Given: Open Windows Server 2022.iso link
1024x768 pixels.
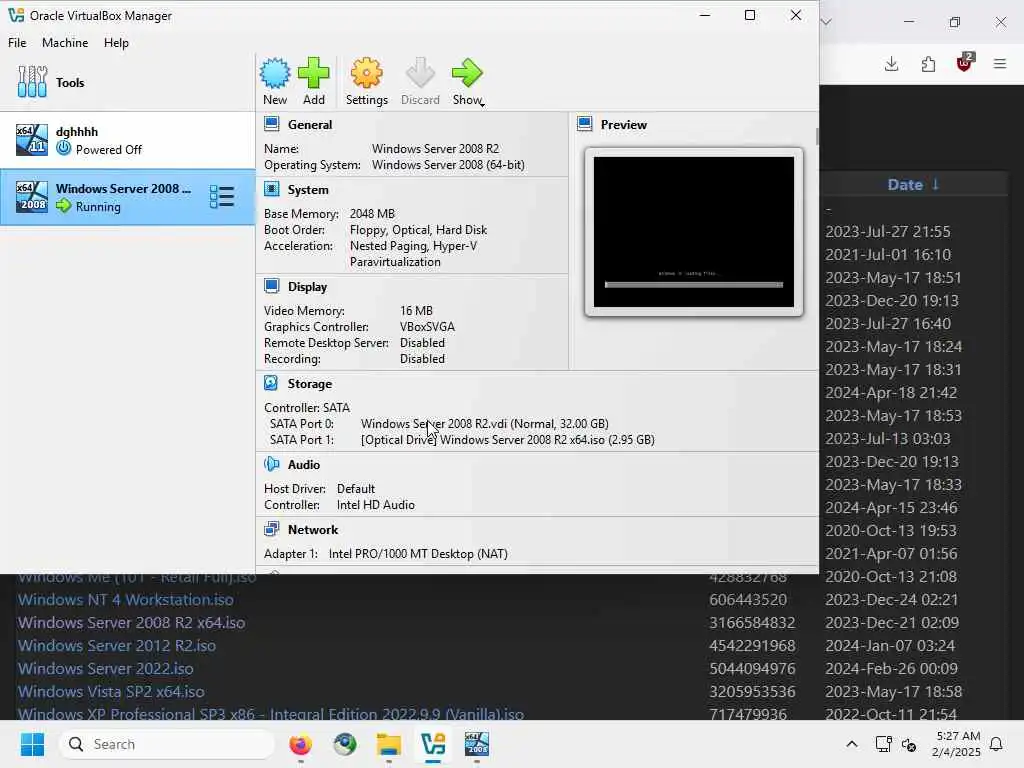Looking at the screenshot, I should 105,669.
